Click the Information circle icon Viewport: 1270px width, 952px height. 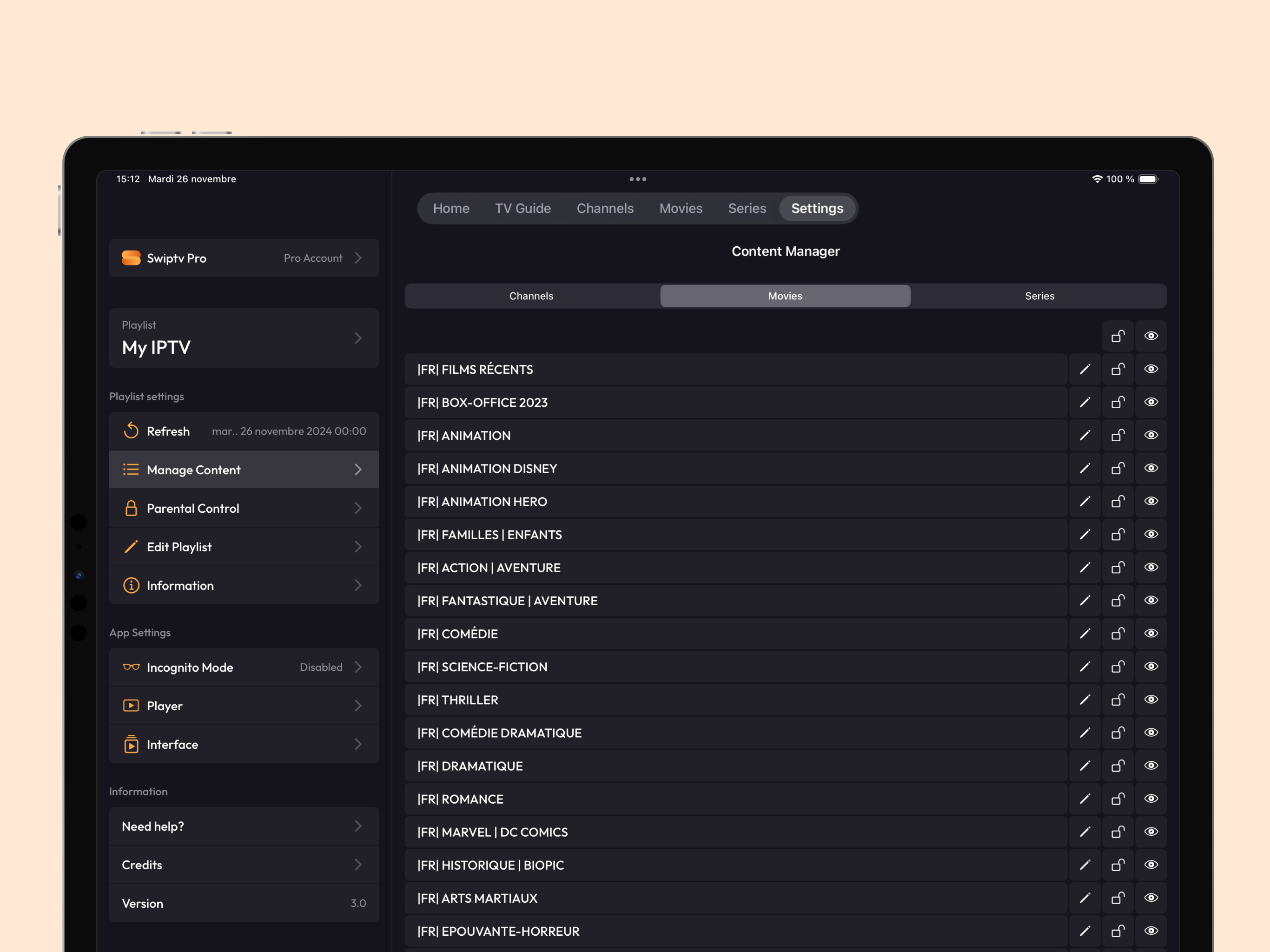tap(131, 585)
